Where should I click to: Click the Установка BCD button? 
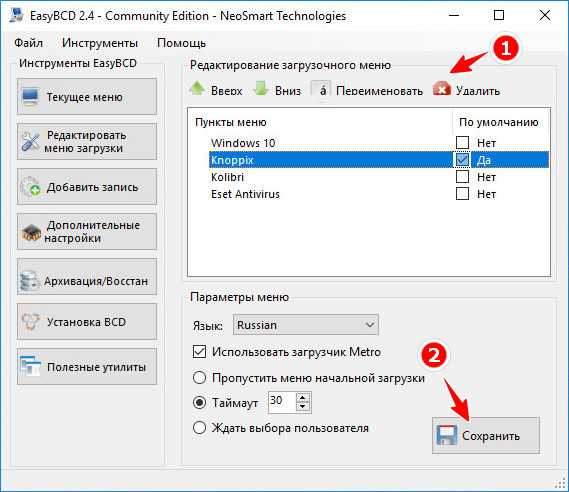pyautogui.click(x=87, y=321)
